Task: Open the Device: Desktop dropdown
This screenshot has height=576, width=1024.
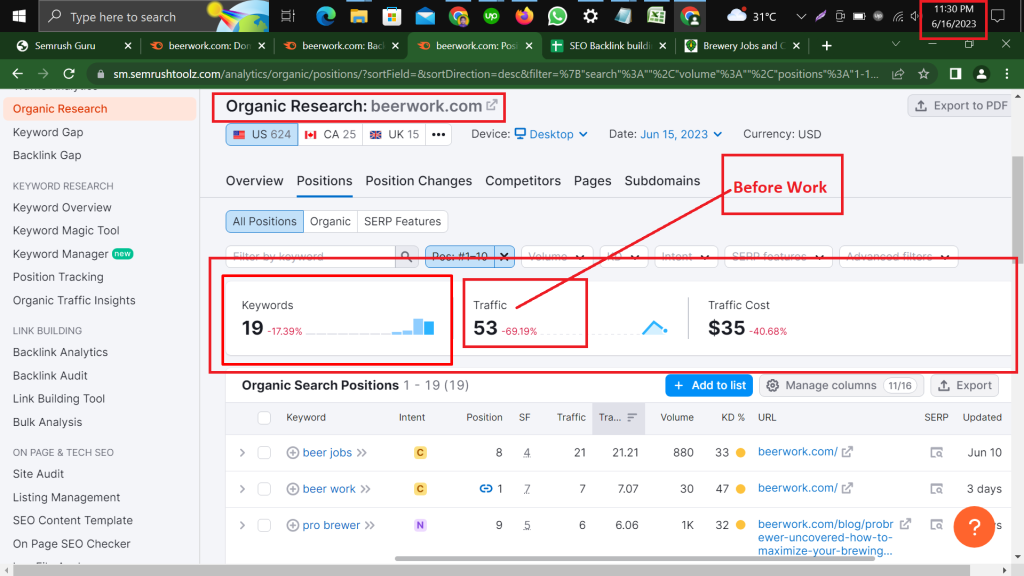Action: coord(551,135)
